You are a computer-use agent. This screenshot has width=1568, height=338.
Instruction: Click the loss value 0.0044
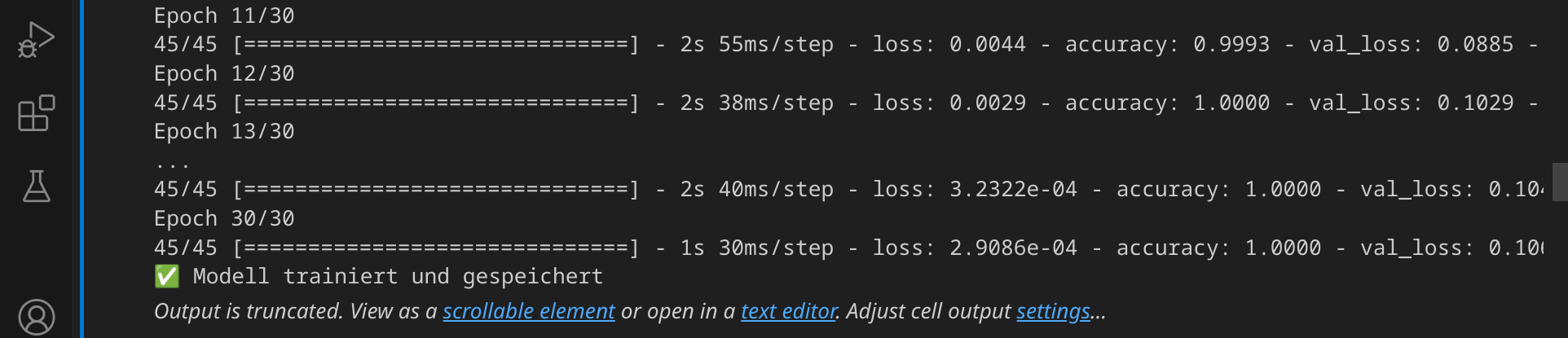point(988,44)
